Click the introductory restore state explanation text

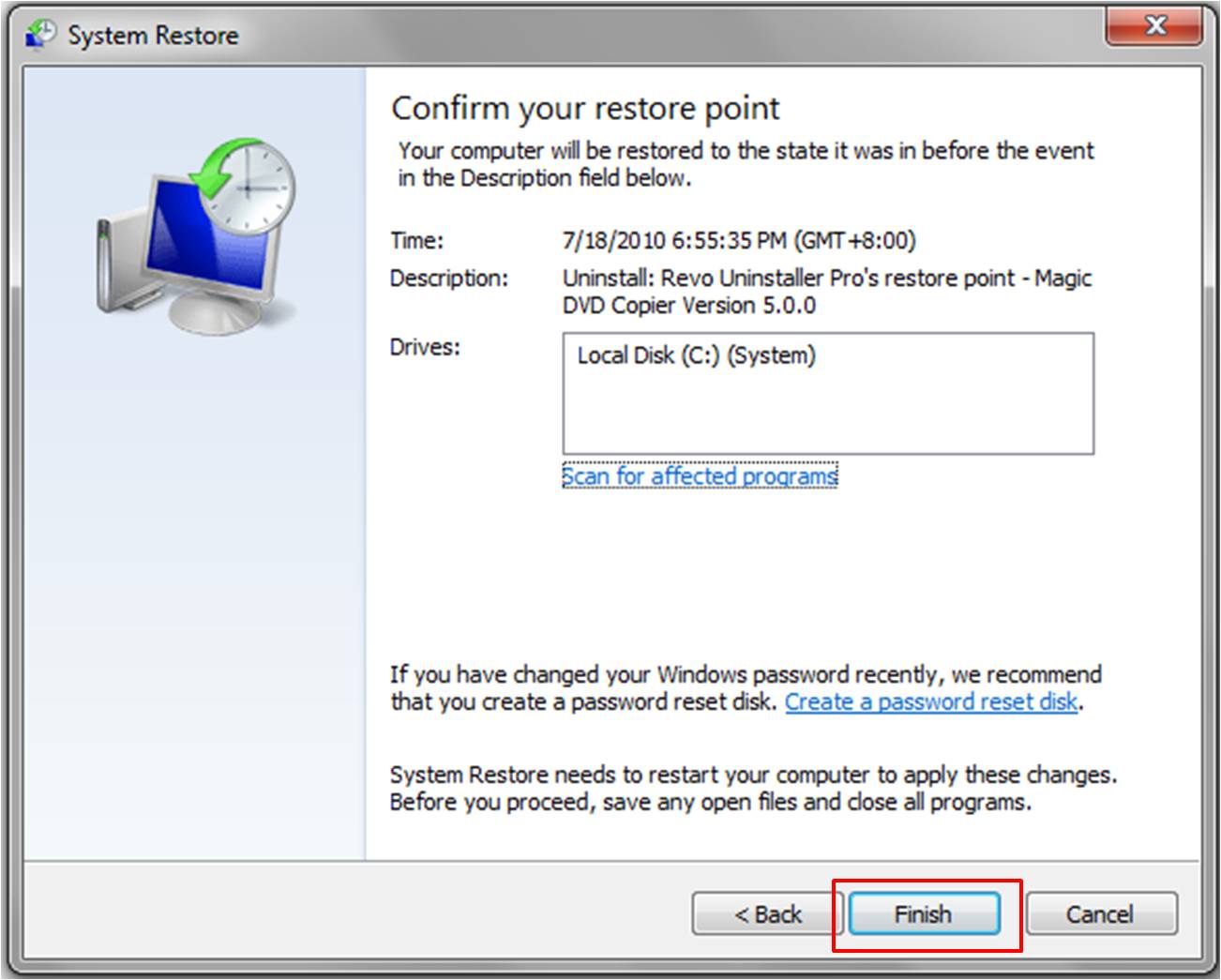(x=746, y=164)
